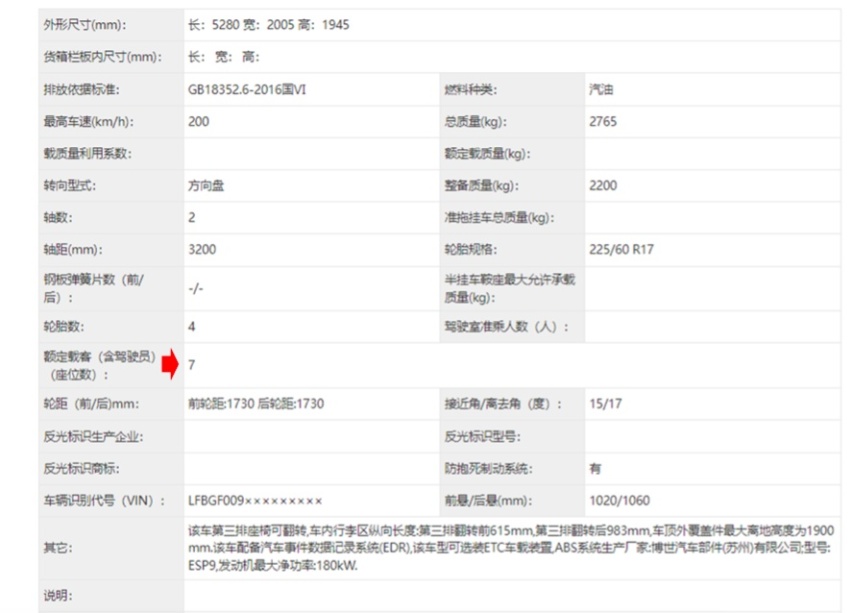Select fuel type value 汽油
This screenshot has width=852, height=613.
coord(601,90)
